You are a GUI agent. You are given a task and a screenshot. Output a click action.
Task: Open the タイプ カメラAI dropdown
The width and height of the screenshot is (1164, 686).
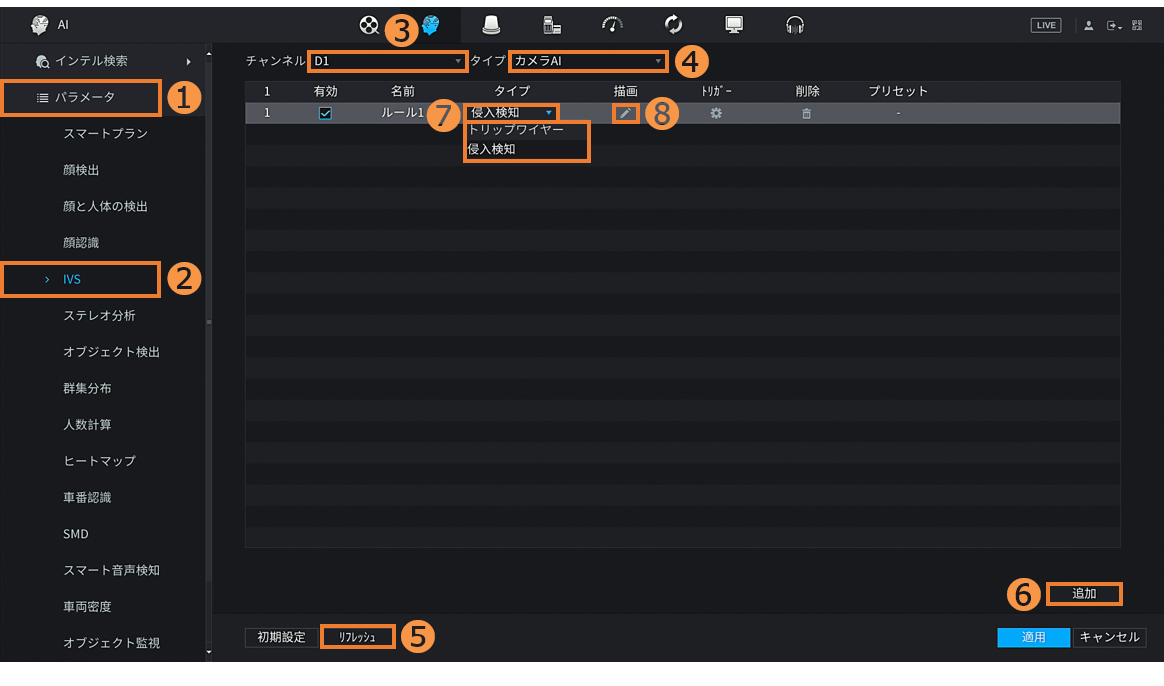tap(587, 61)
